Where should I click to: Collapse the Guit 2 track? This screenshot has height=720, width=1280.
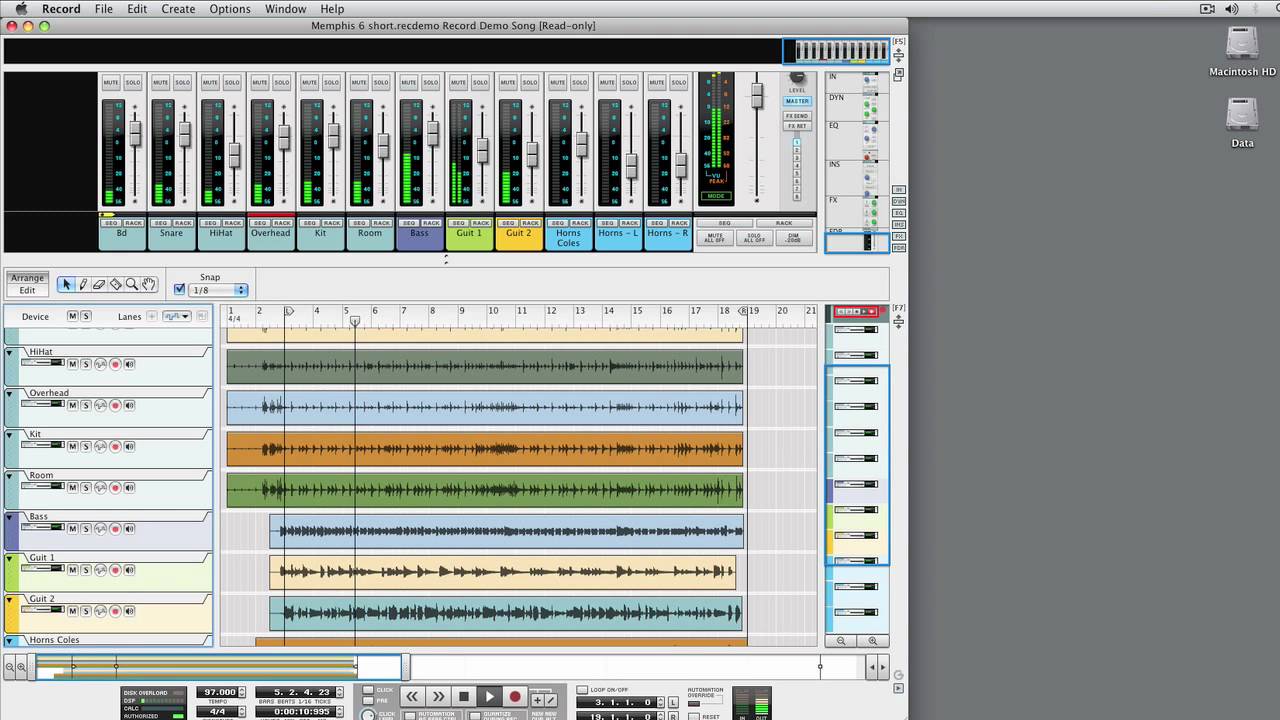[x=10, y=599]
